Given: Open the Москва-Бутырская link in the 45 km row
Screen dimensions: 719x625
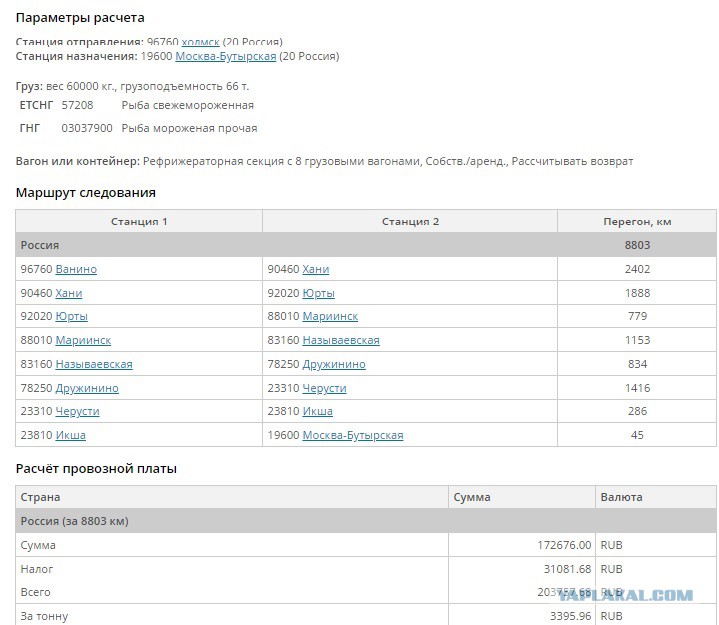Looking at the screenshot, I should point(353,435).
